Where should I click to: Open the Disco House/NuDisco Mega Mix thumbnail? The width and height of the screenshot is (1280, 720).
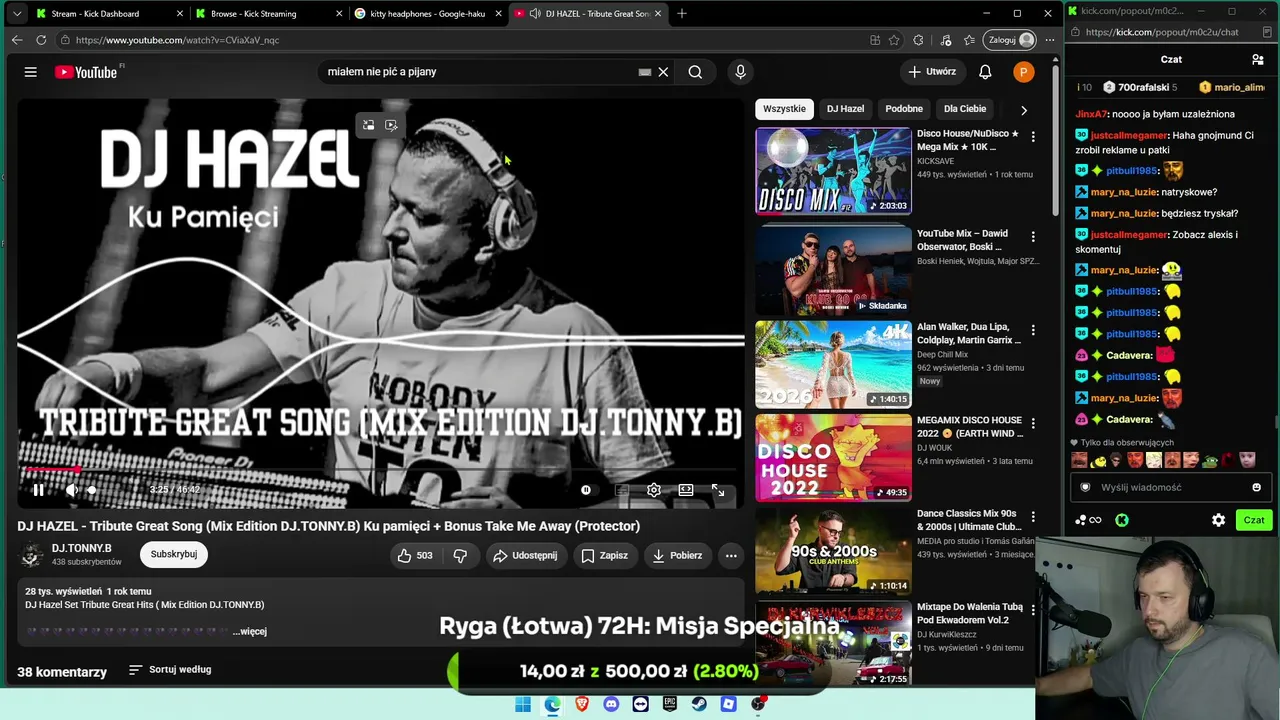[833, 171]
